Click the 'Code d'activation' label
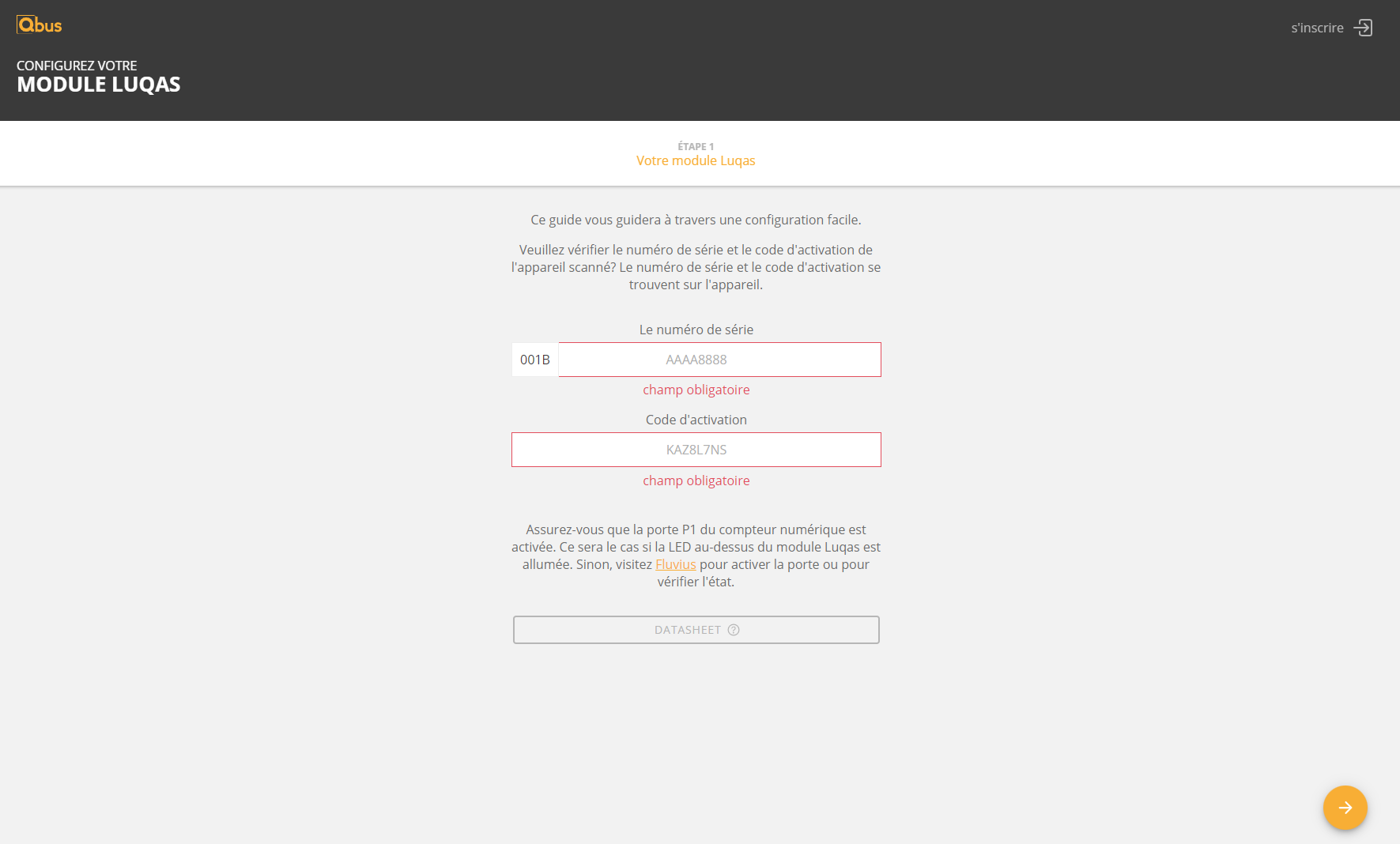Screen dimensions: 1400x844 point(696,420)
